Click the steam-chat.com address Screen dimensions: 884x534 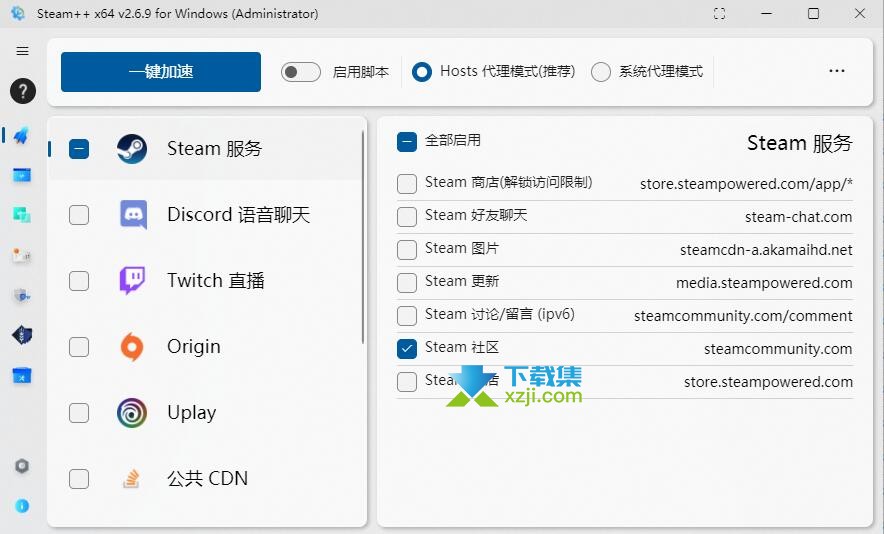798,217
